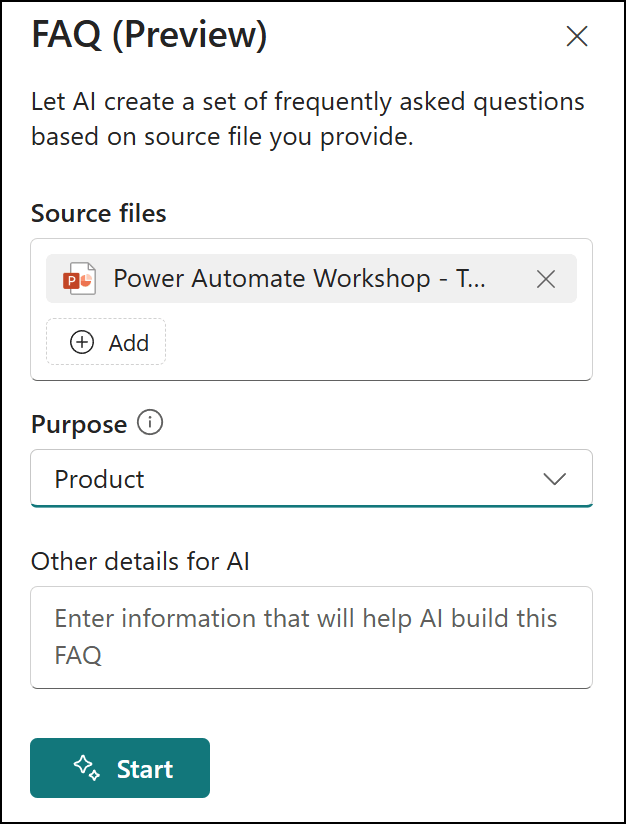Remove the Power Automate Workshop source file
Image resolution: width=626 pixels, height=824 pixels.
pyautogui.click(x=546, y=279)
